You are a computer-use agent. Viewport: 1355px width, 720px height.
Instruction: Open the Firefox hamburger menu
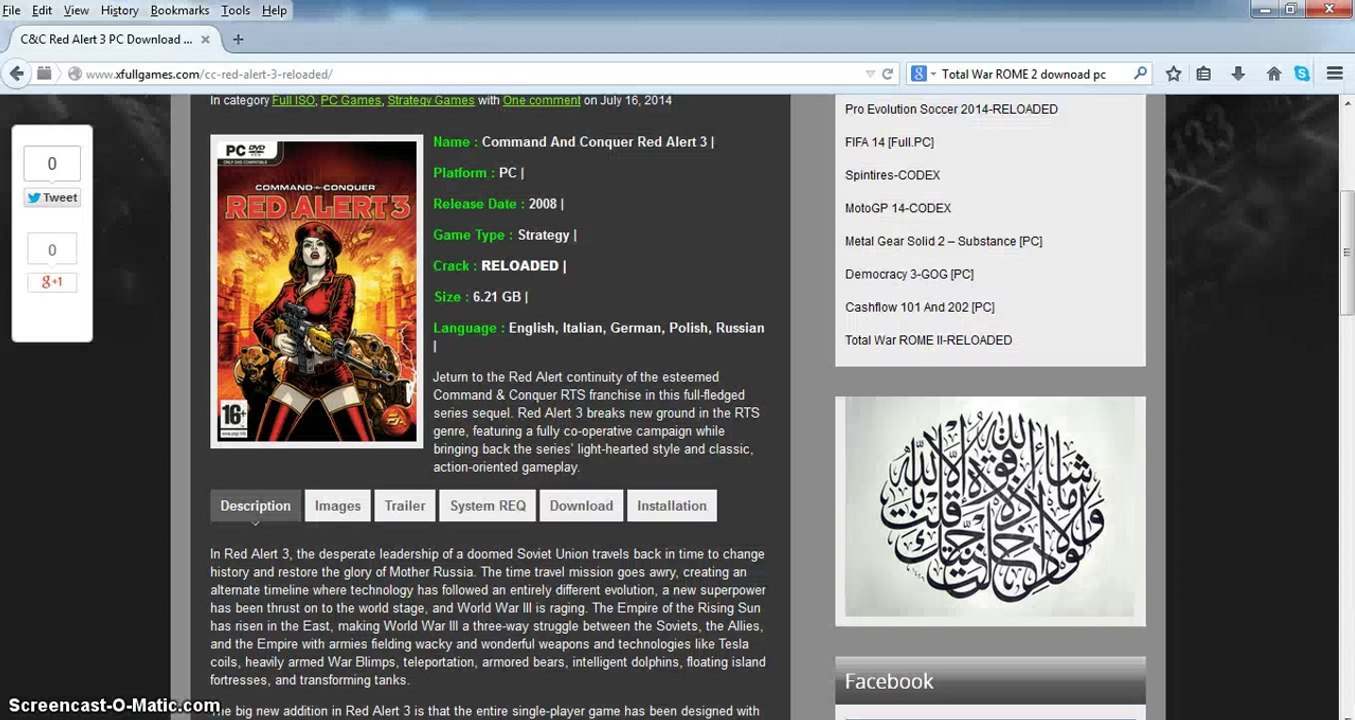click(x=1334, y=74)
